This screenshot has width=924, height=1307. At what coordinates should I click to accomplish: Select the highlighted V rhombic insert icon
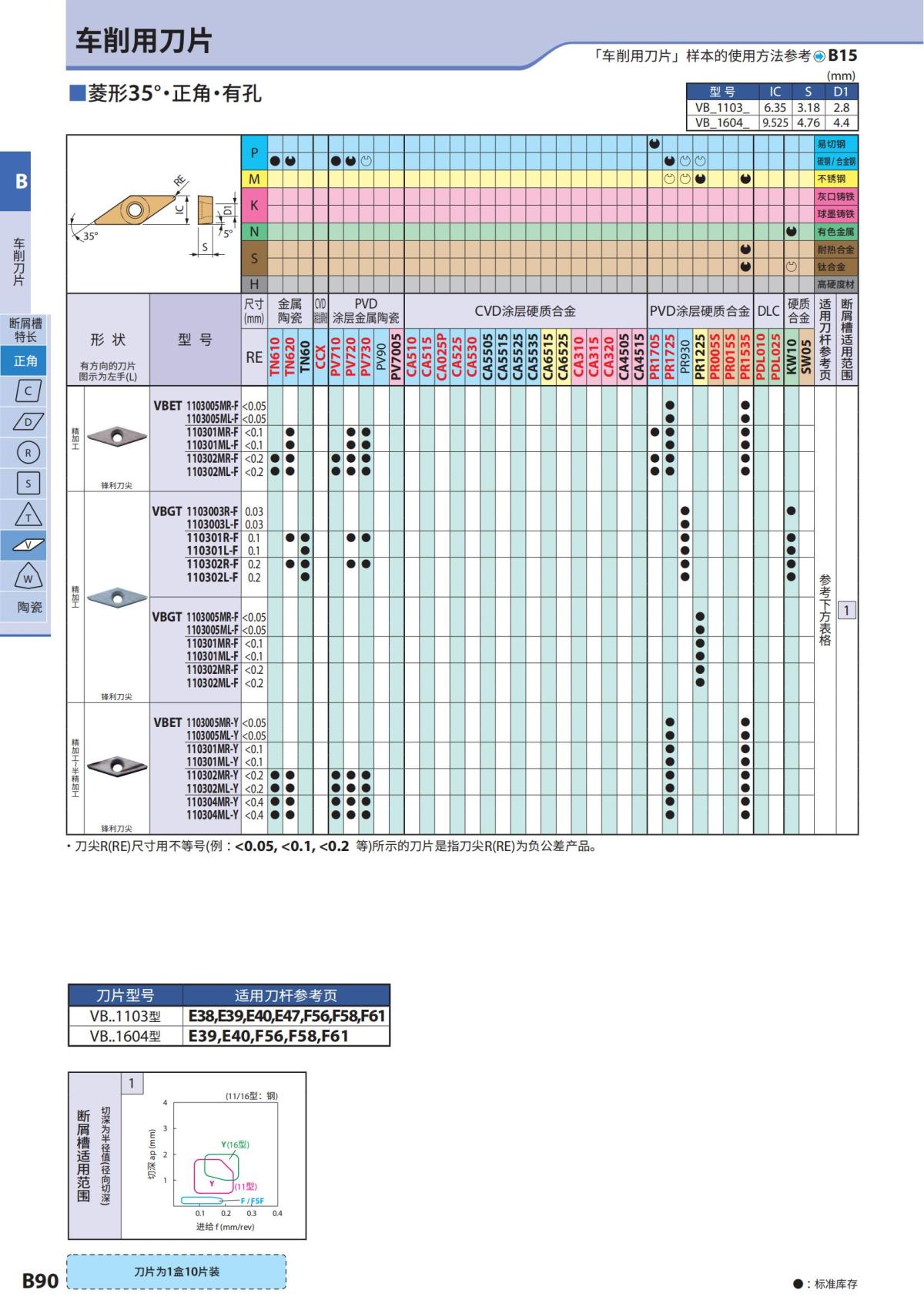point(28,545)
